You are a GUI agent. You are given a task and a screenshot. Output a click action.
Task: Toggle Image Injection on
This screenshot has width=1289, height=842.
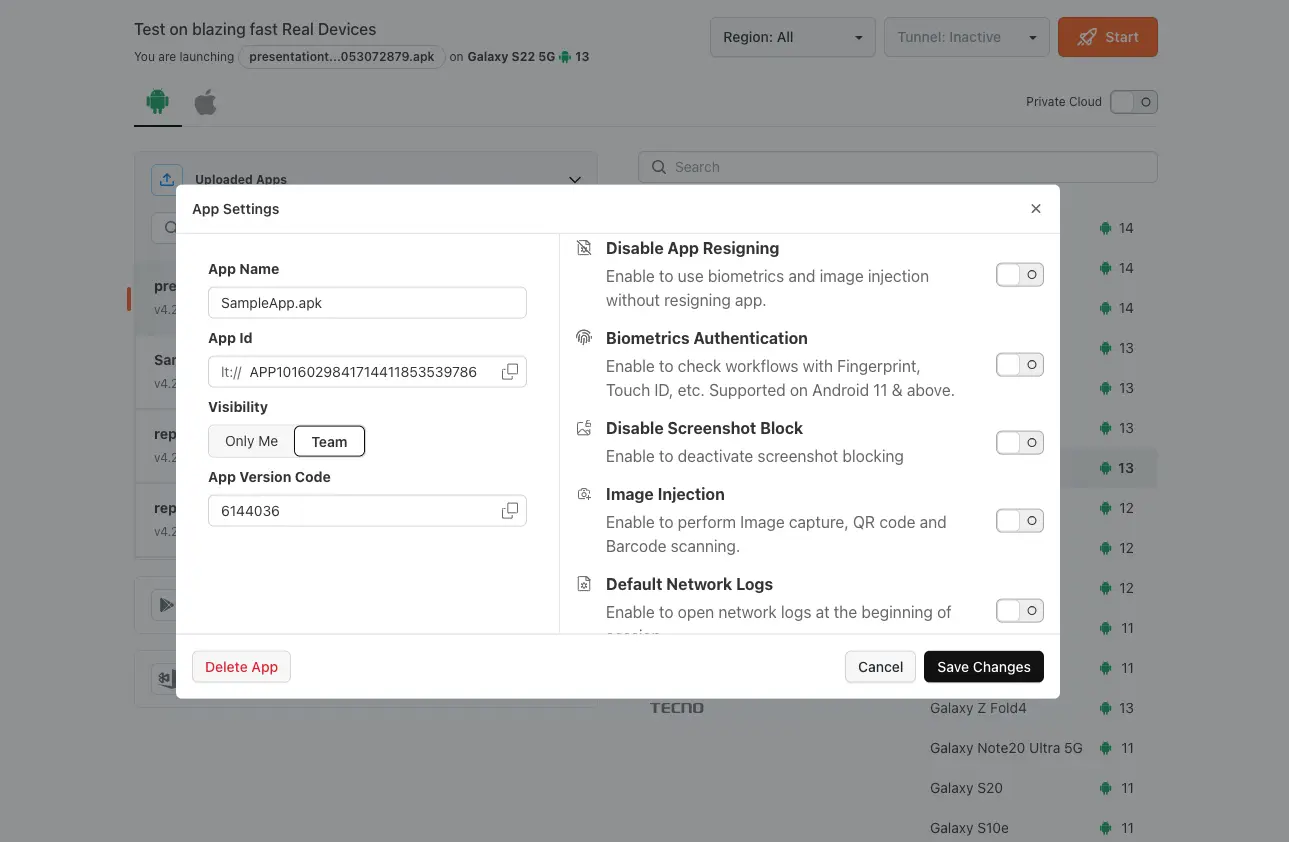click(1019, 521)
